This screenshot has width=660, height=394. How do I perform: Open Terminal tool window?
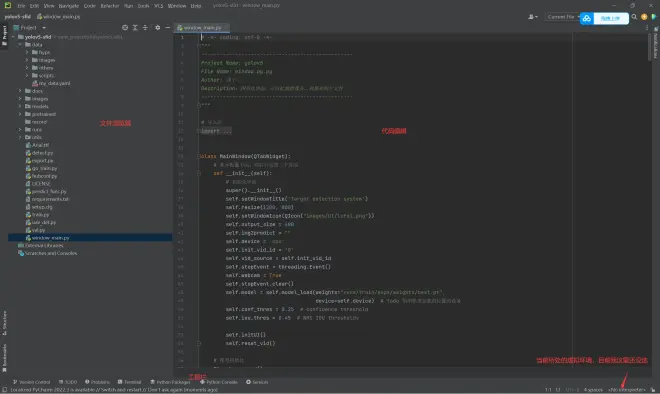click(x=130, y=382)
